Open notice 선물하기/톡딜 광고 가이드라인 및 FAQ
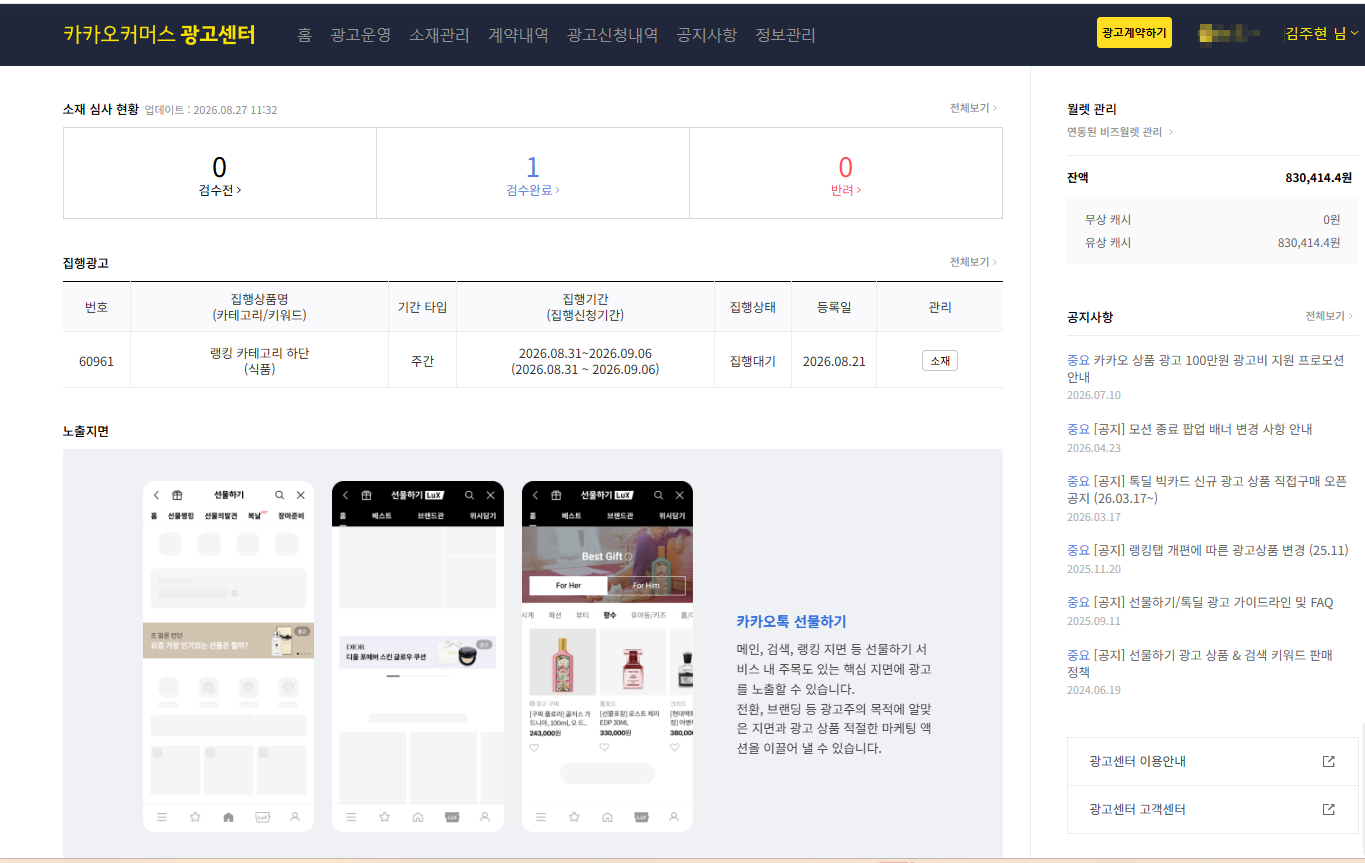 pyautogui.click(x=1200, y=602)
